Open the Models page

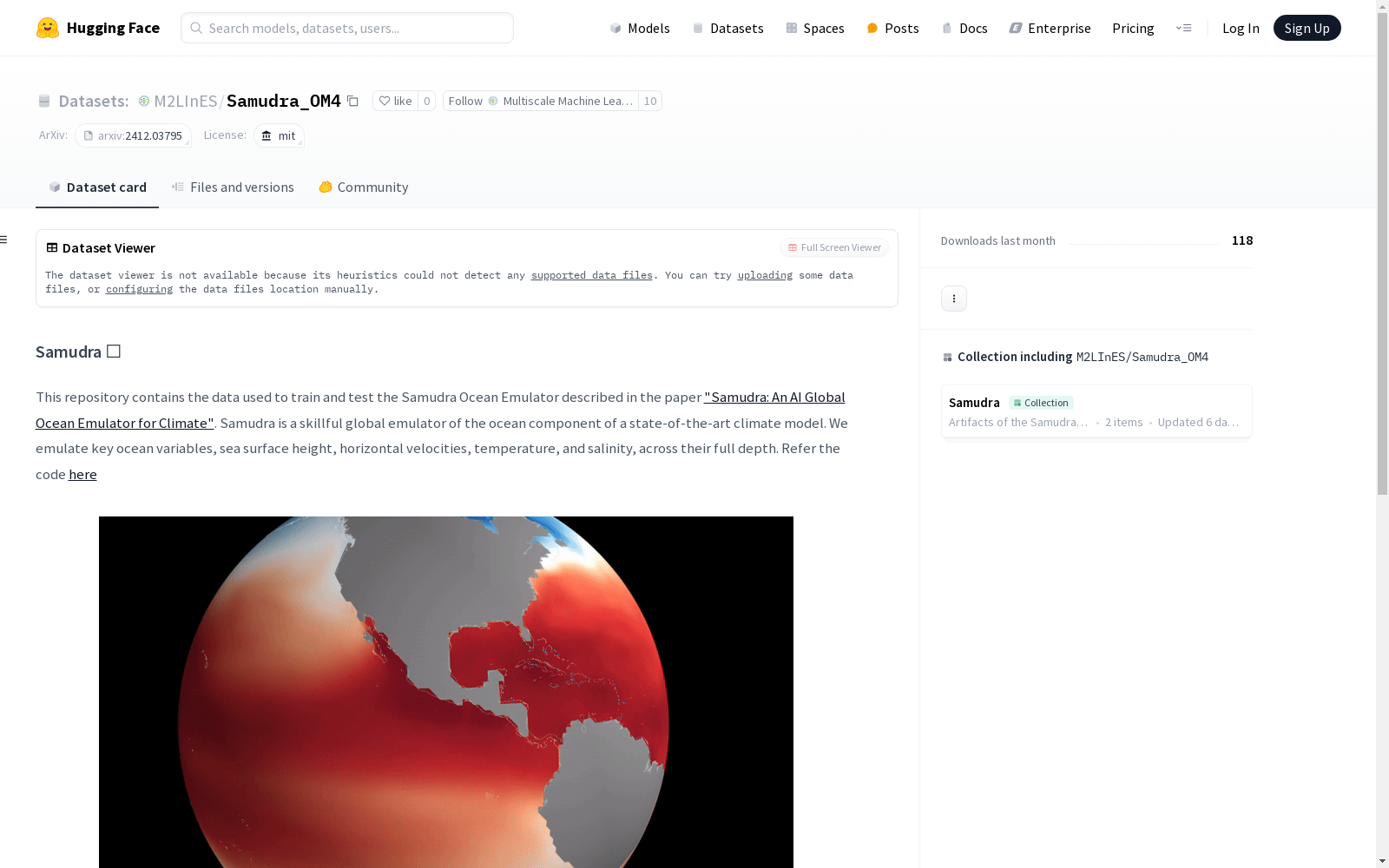click(640, 28)
